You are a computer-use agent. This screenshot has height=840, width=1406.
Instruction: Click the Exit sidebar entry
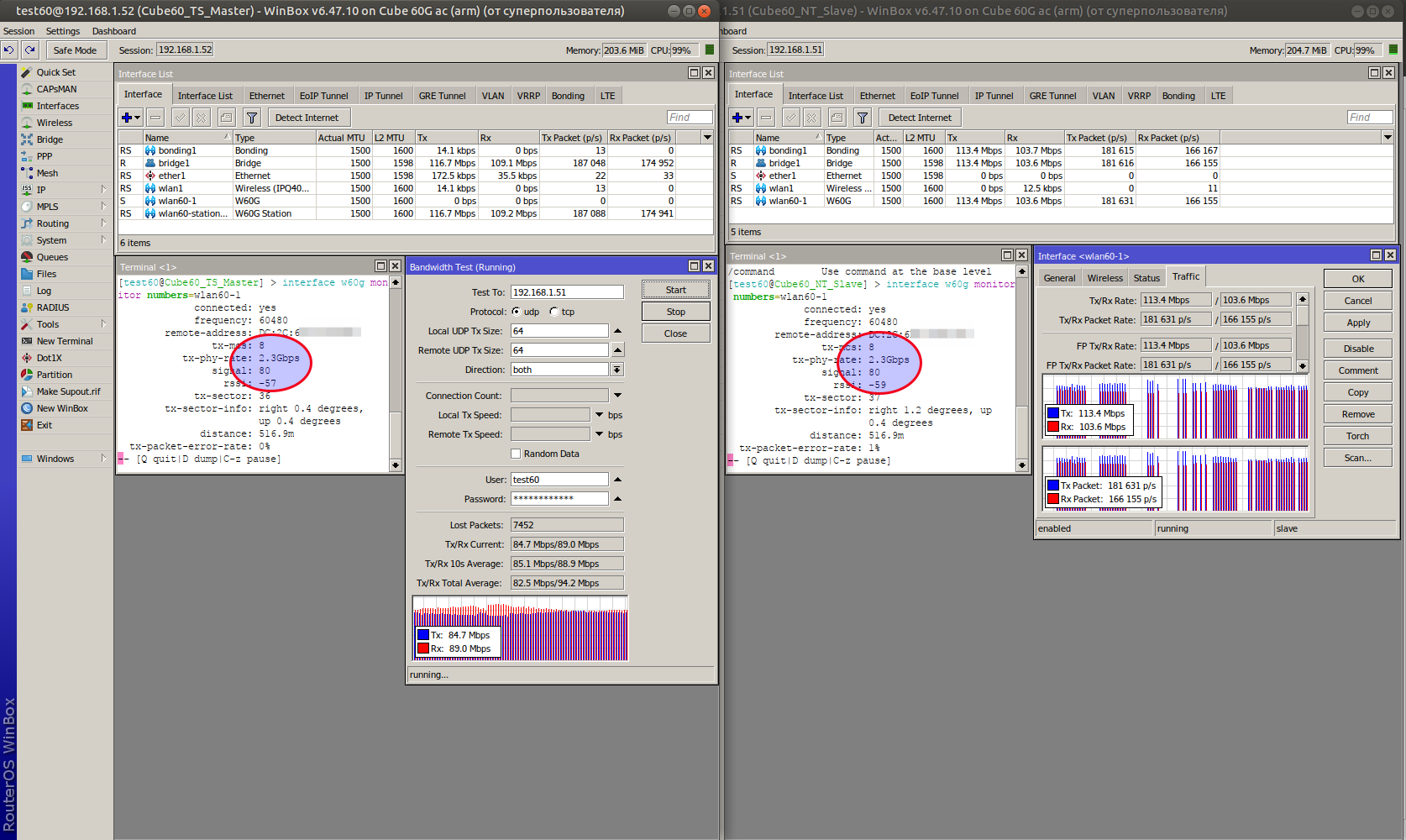(44, 425)
